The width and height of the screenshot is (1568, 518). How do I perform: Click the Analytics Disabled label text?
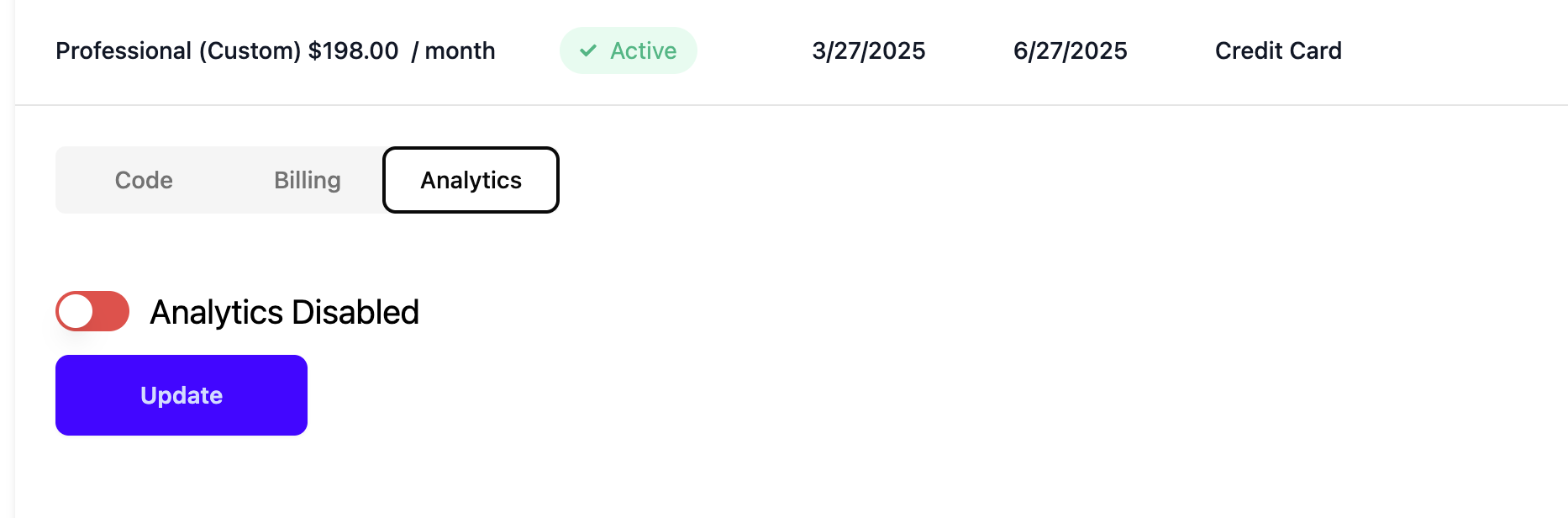point(284,312)
